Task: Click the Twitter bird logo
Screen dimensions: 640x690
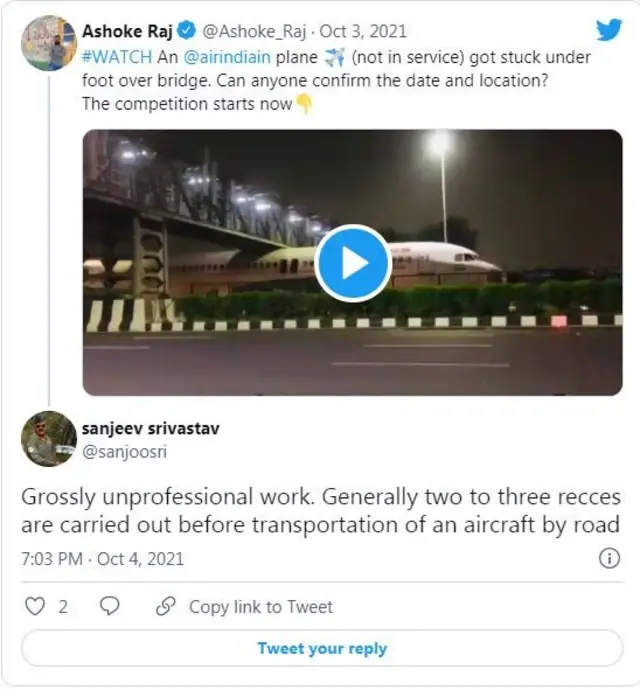Action: tap(608, 31)
